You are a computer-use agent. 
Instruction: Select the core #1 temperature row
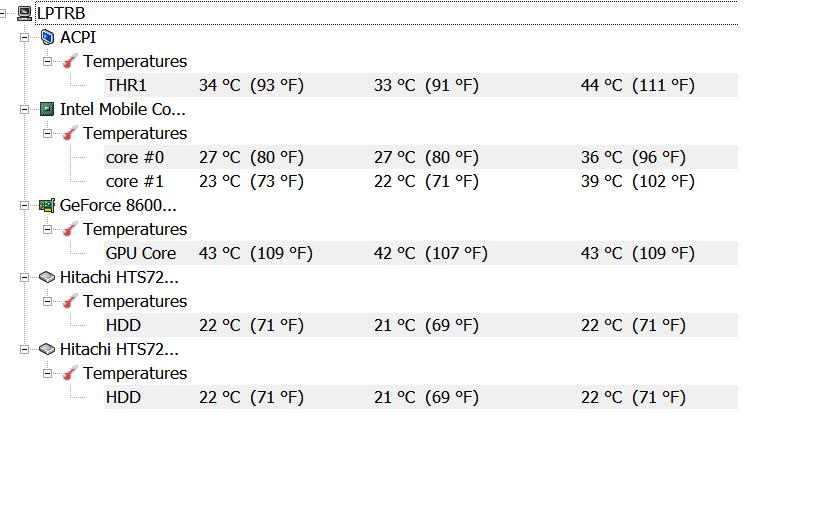134,181
